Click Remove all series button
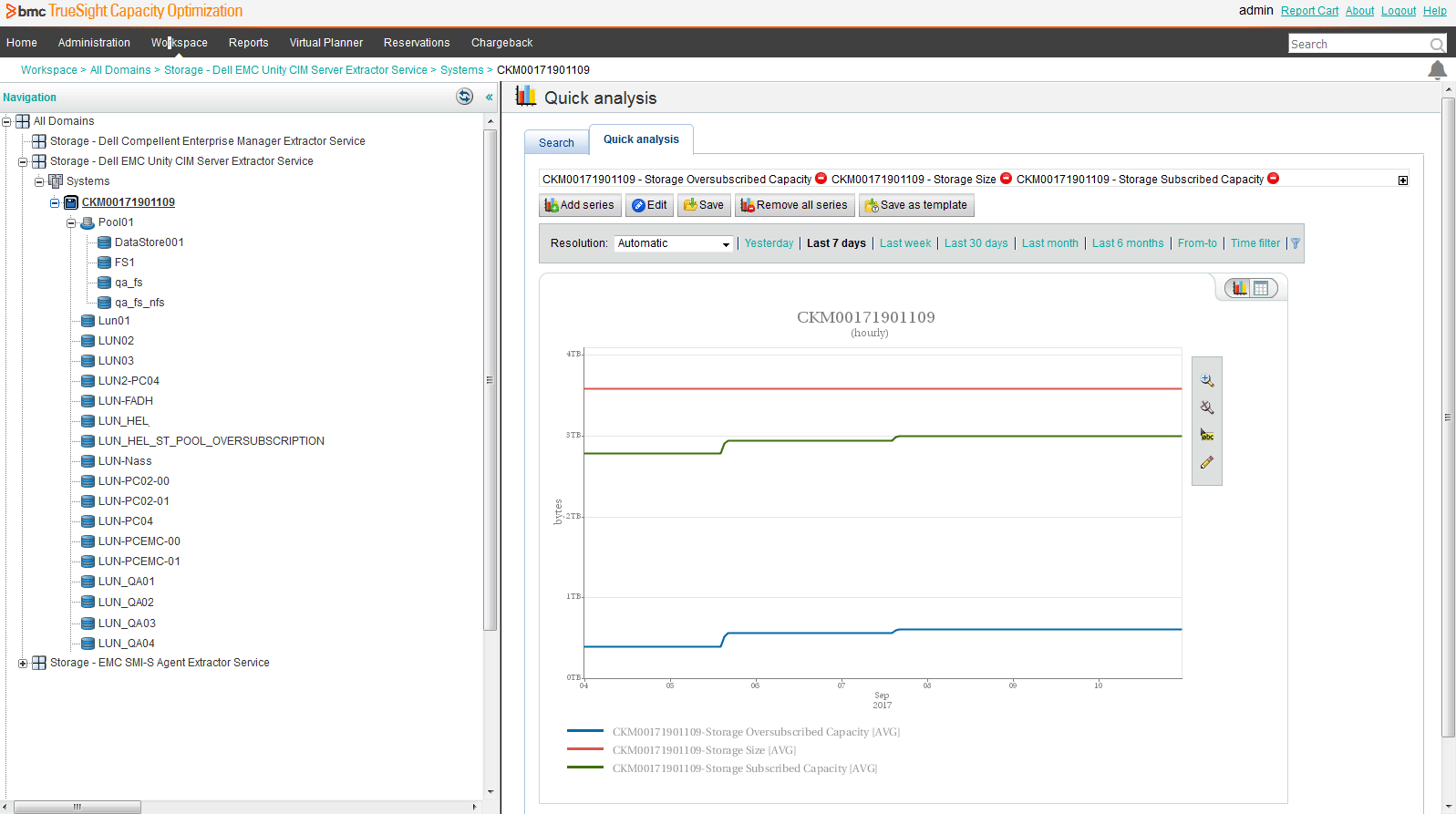 point(794,205)
